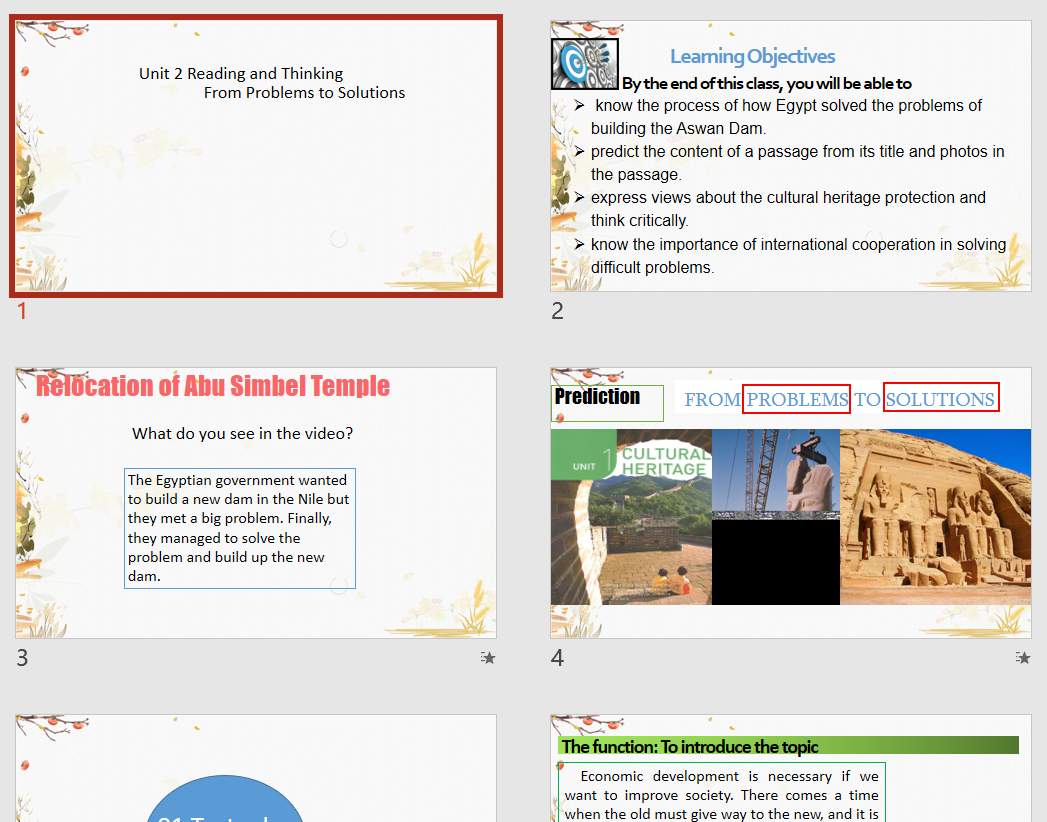Click the crane lifting statue photo
Screen dimensions: 1047x822
(x=776, y=474)
